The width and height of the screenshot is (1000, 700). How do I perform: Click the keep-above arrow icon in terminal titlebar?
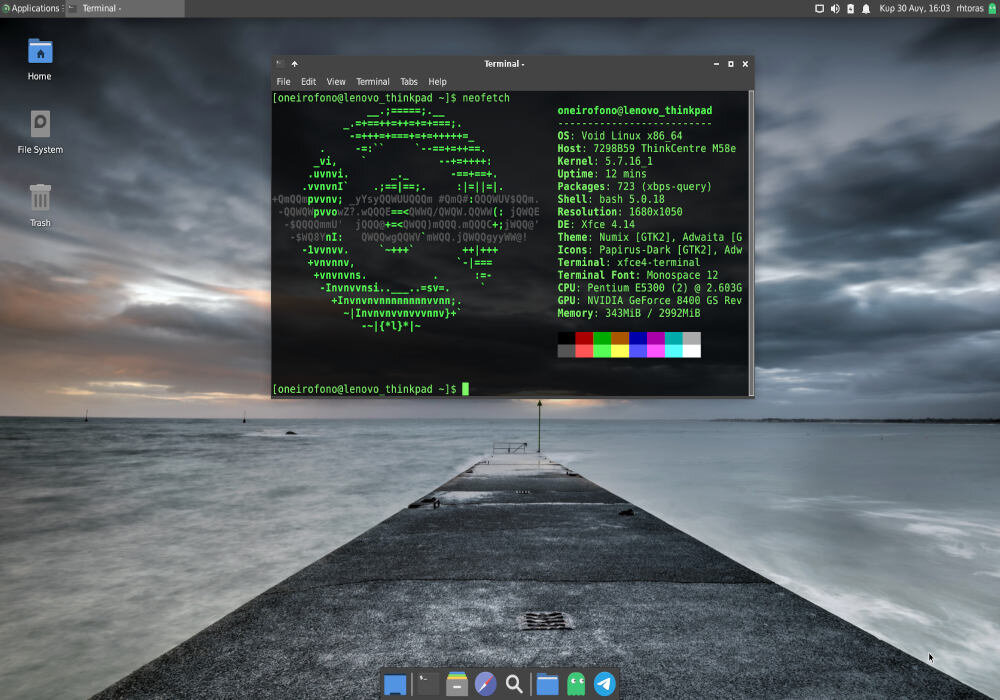[295, 64]
